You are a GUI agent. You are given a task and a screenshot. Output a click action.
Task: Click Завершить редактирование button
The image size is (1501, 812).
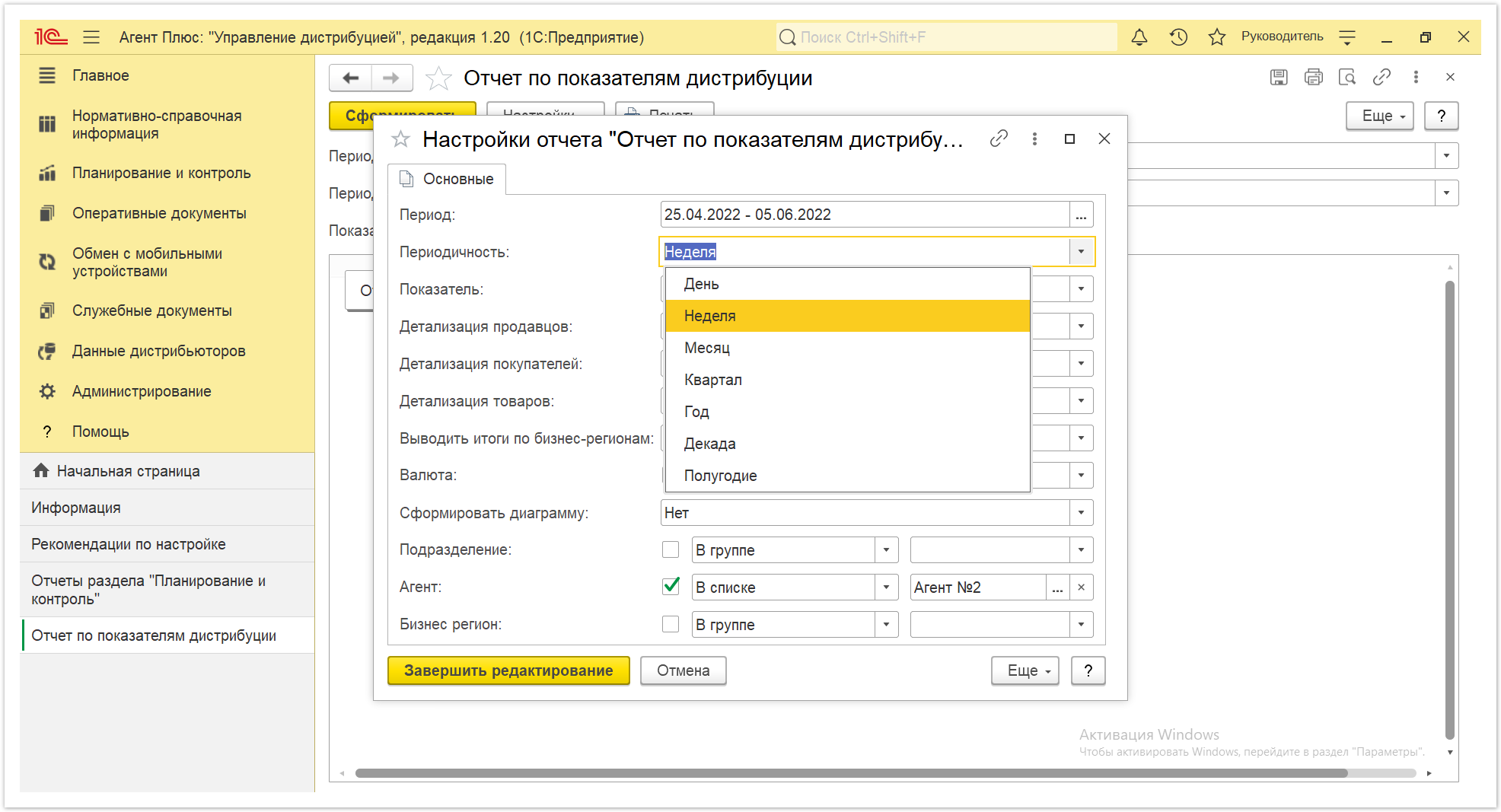508,670
